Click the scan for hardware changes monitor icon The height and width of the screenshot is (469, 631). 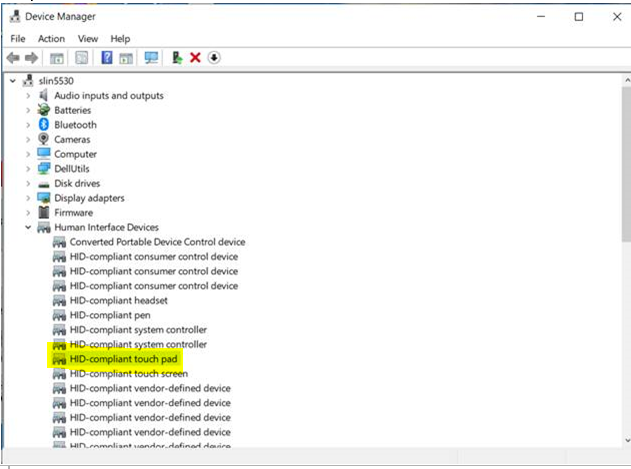pos(152,58)
